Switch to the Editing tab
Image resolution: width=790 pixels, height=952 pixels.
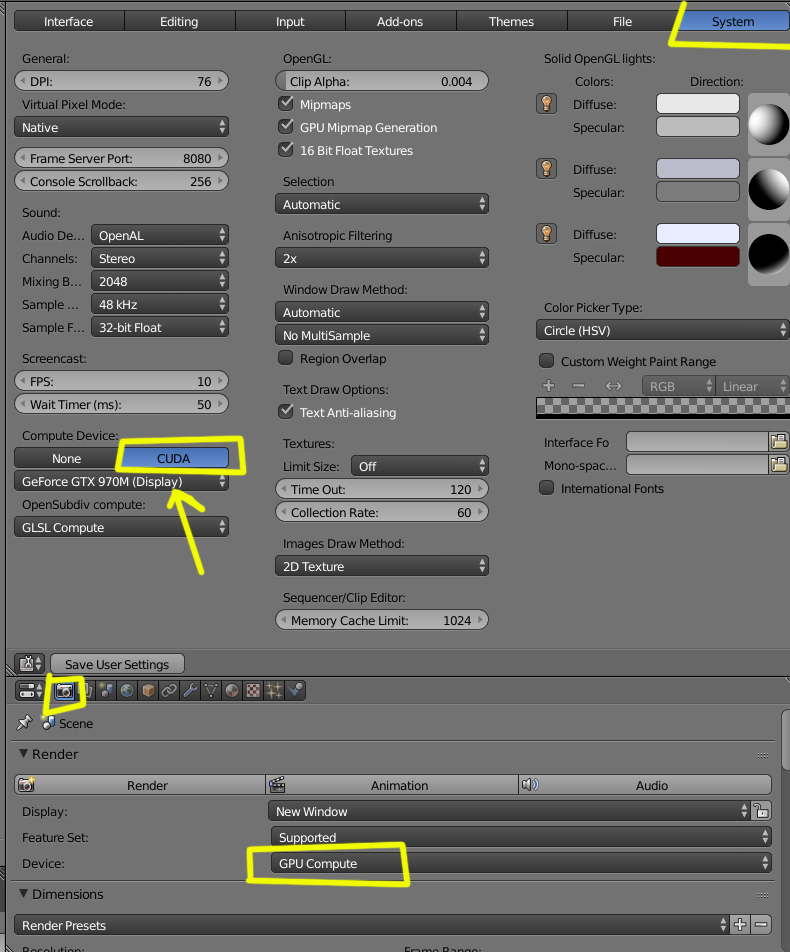pyautogui.click(x=179, y=21)
